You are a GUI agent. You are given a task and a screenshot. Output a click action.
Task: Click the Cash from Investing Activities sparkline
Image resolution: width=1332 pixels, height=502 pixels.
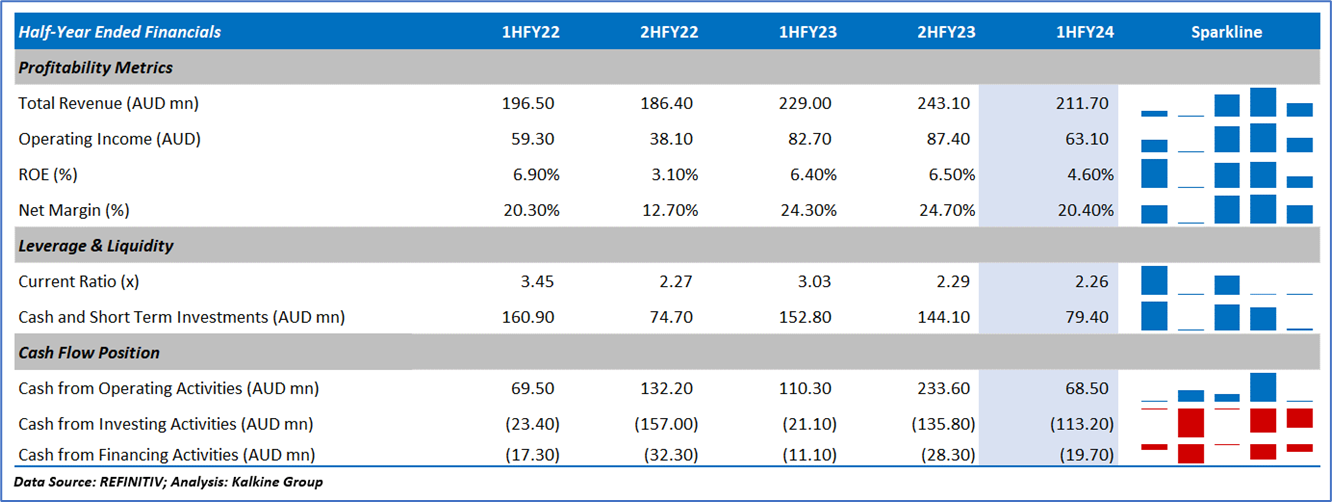point(1226,420)
